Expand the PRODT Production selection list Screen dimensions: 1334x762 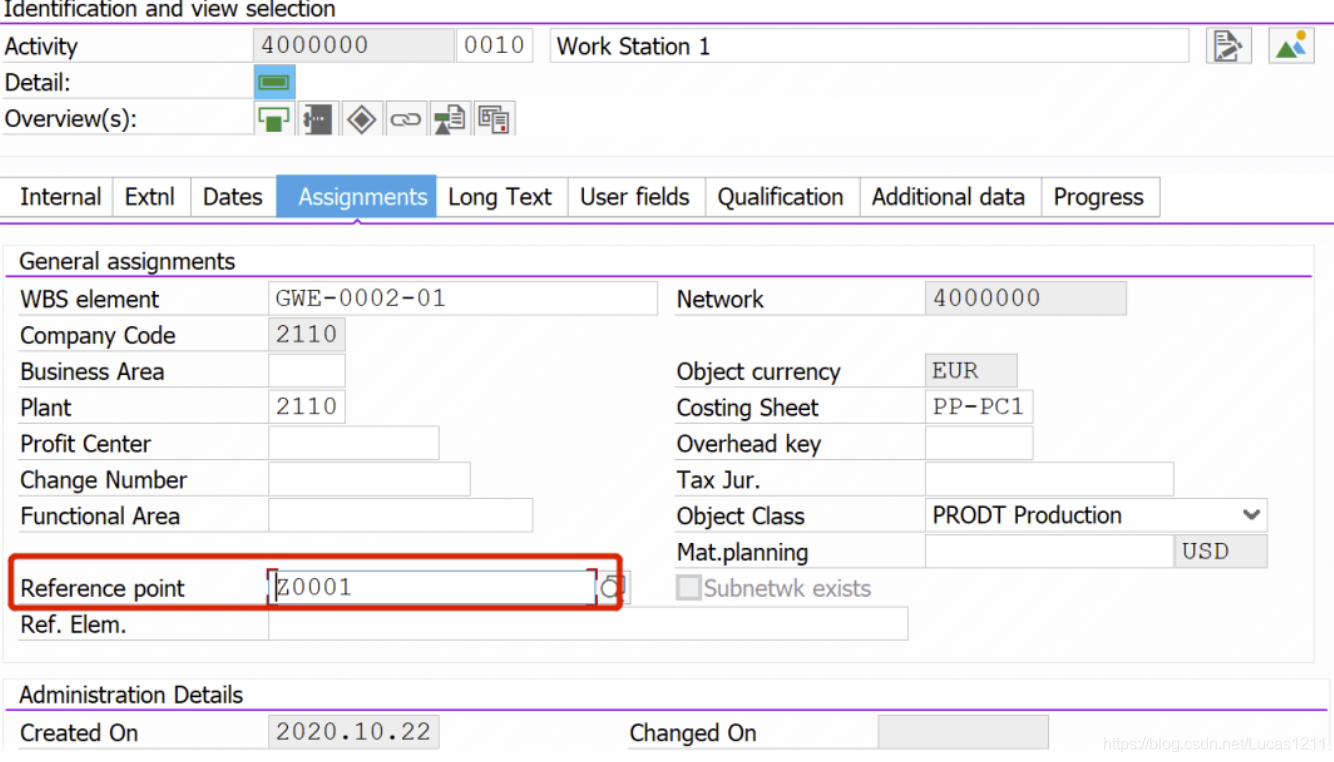pos(1252,514)
